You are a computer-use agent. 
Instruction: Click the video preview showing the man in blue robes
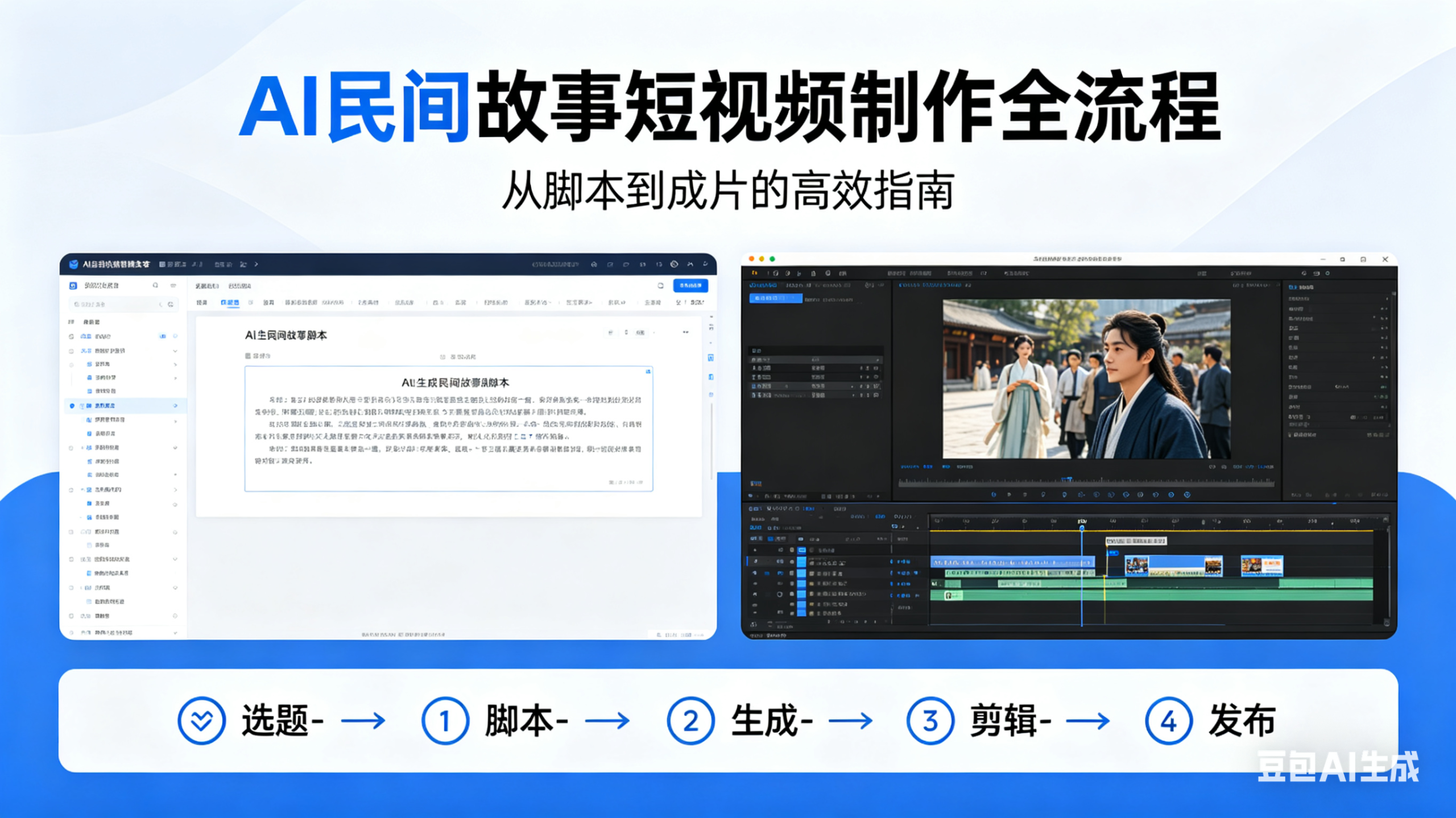coord(1086,379)
